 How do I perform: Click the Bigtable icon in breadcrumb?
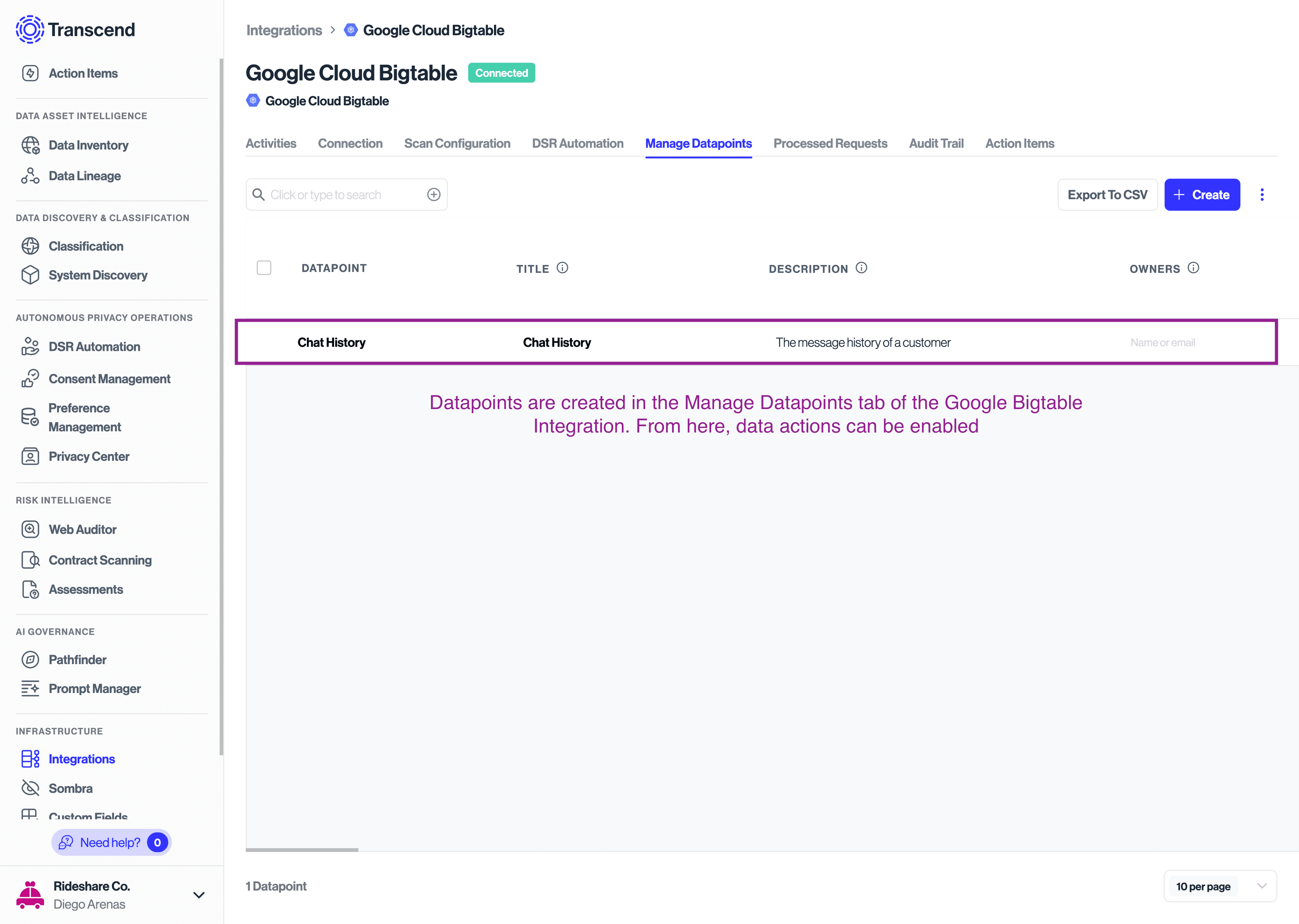(351, 30)
